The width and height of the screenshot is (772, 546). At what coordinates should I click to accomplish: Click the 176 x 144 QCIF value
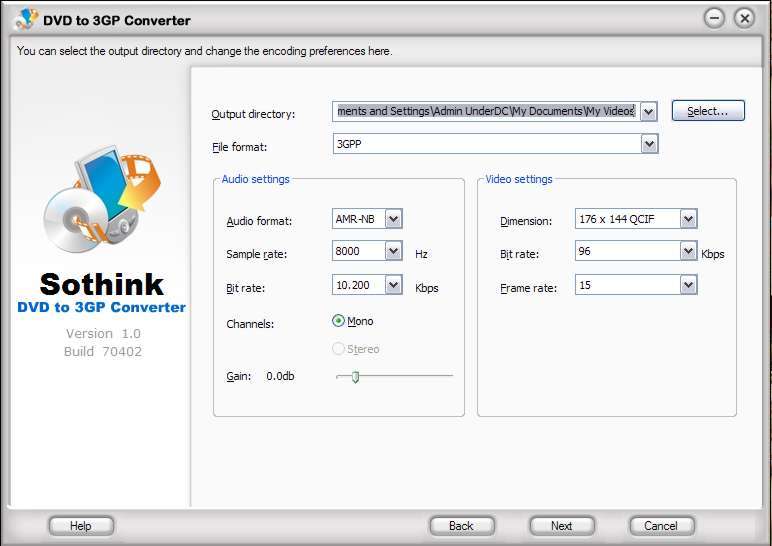tap(616, 219)
